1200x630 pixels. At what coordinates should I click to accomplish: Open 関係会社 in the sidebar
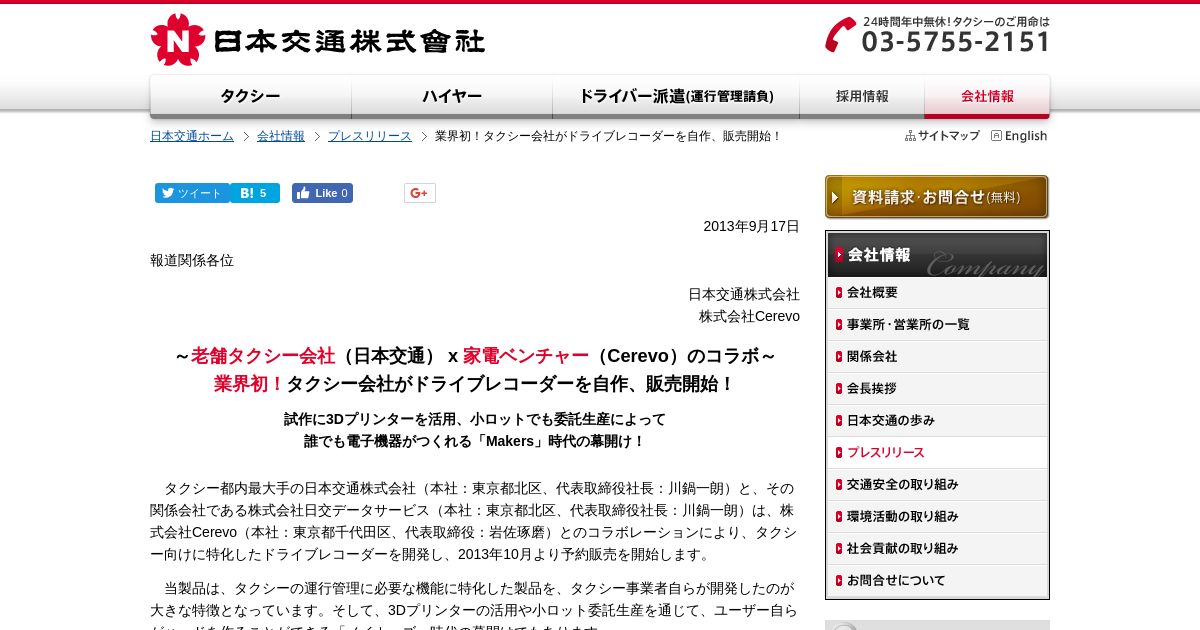937,357
